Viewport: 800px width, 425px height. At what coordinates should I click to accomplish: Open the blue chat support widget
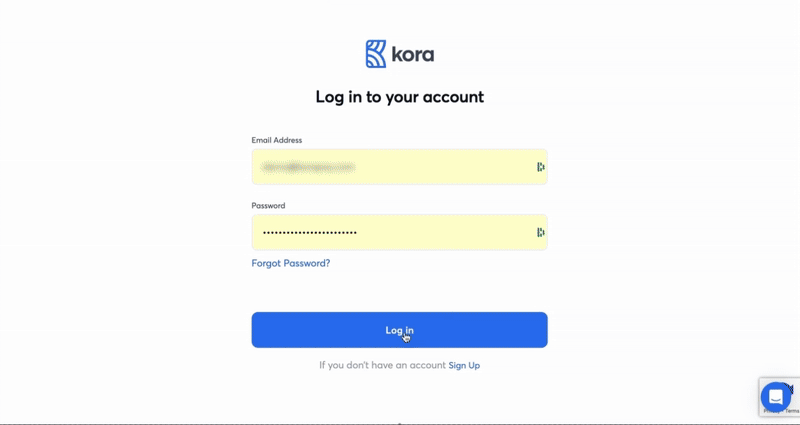coord(776,396)
